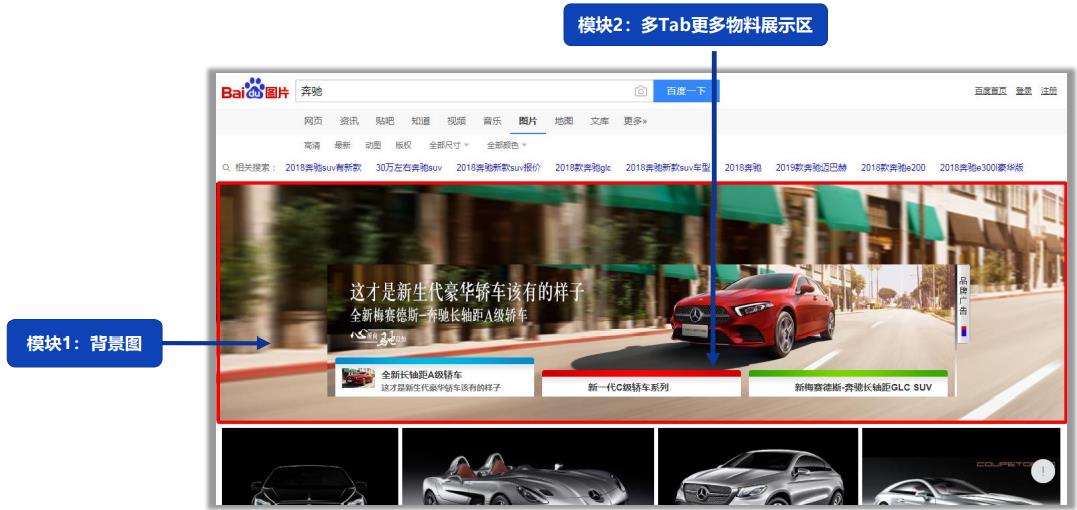Viewport: 1077px width, 510px height.
Task: Click related search 2019款奔驰迈巴赫
Action: coord(811,167)
